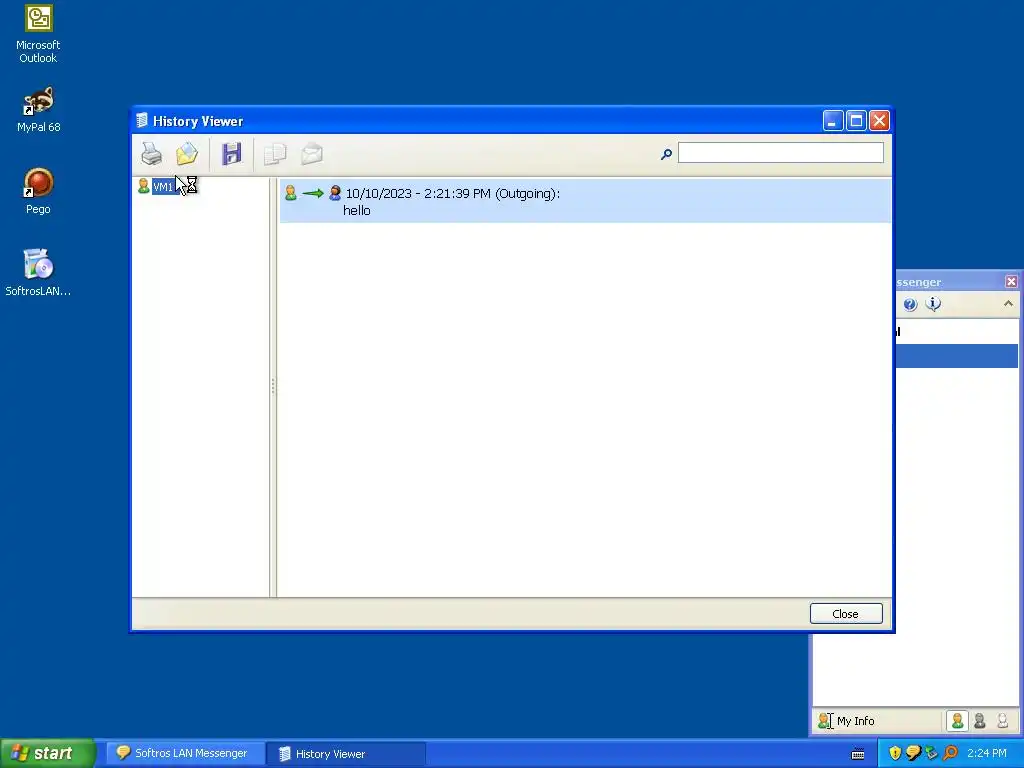Click the panel splitter handle in History Viewer
Image resolution: width=1024 pixels, height=768 pixels.
tap(273, 387)
